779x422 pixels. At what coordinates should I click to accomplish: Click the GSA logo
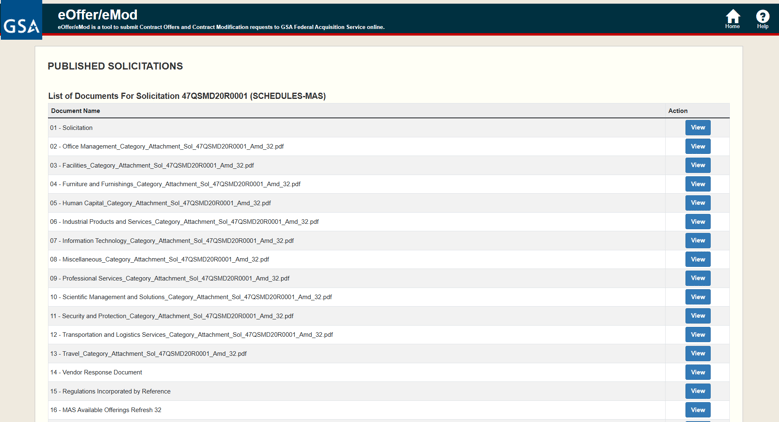click(21, 20)
